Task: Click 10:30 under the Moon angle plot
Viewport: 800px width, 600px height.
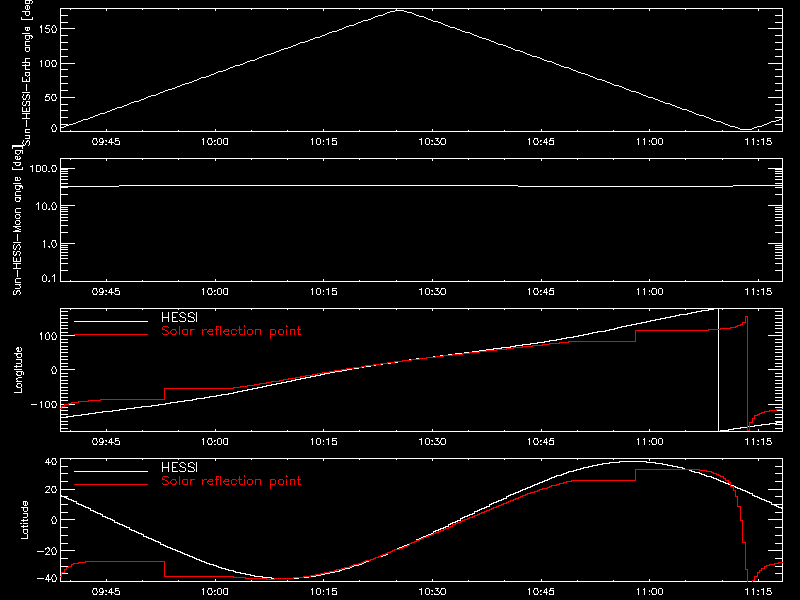Action: pyautogui.click(x=432, y=292)
